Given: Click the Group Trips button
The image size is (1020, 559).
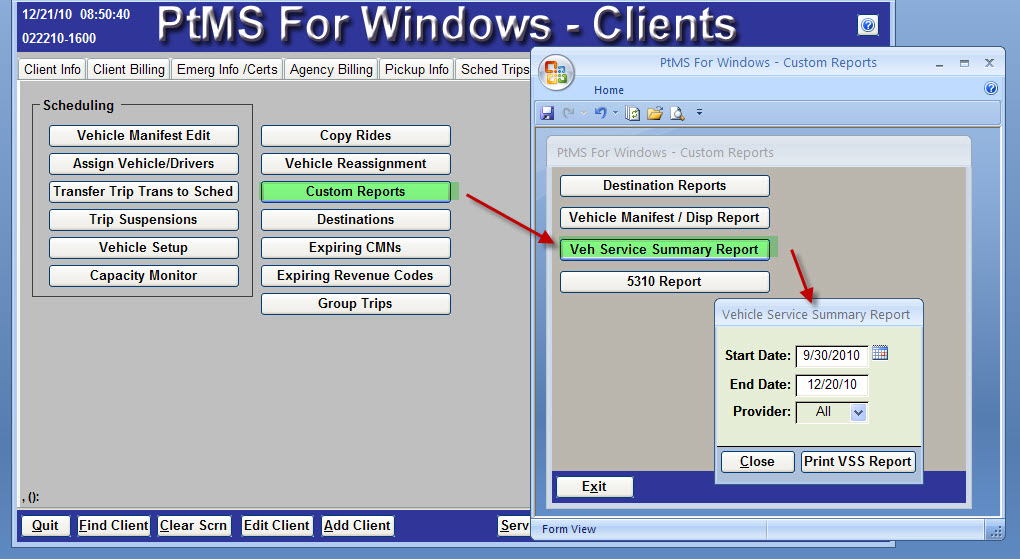Looking at the screenshot, I should click(356, 303).
